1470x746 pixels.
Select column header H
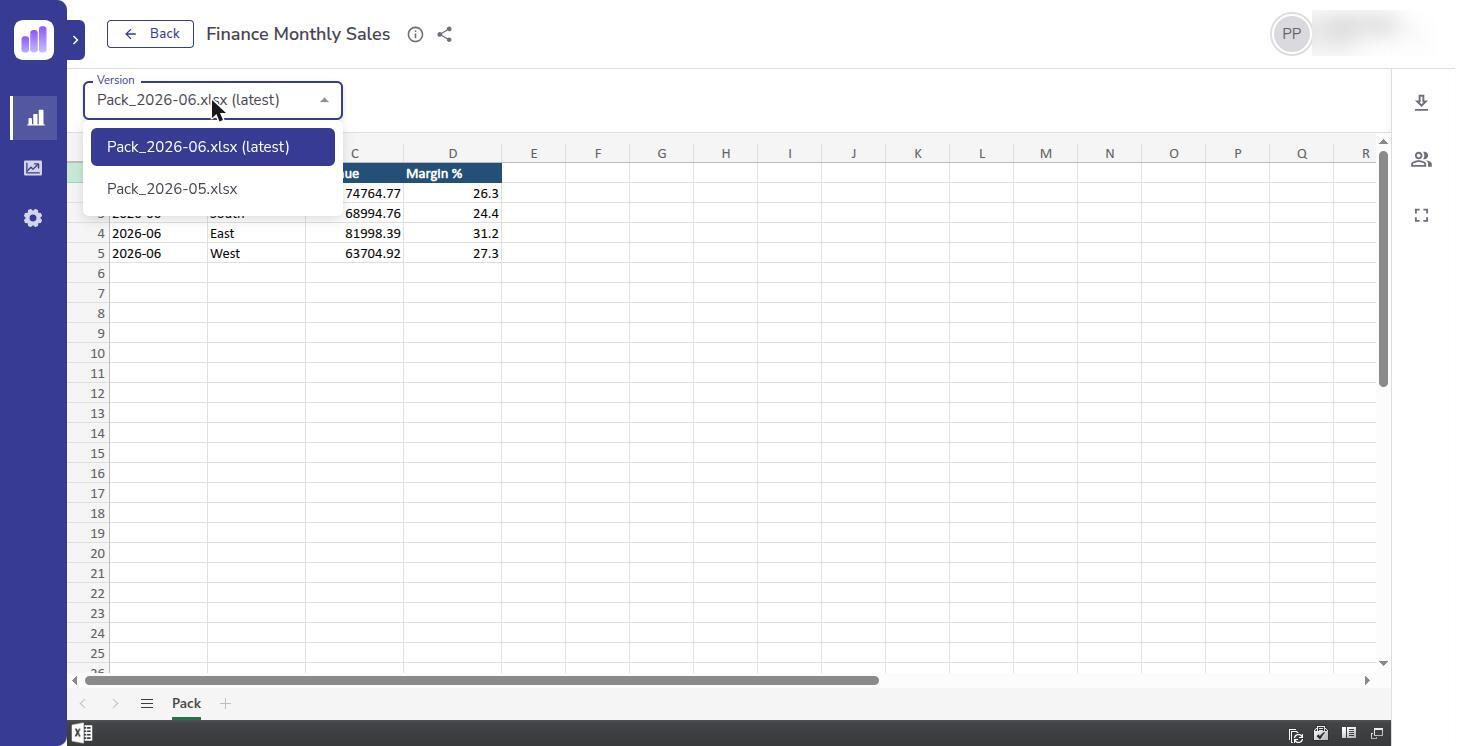[725, 153]
